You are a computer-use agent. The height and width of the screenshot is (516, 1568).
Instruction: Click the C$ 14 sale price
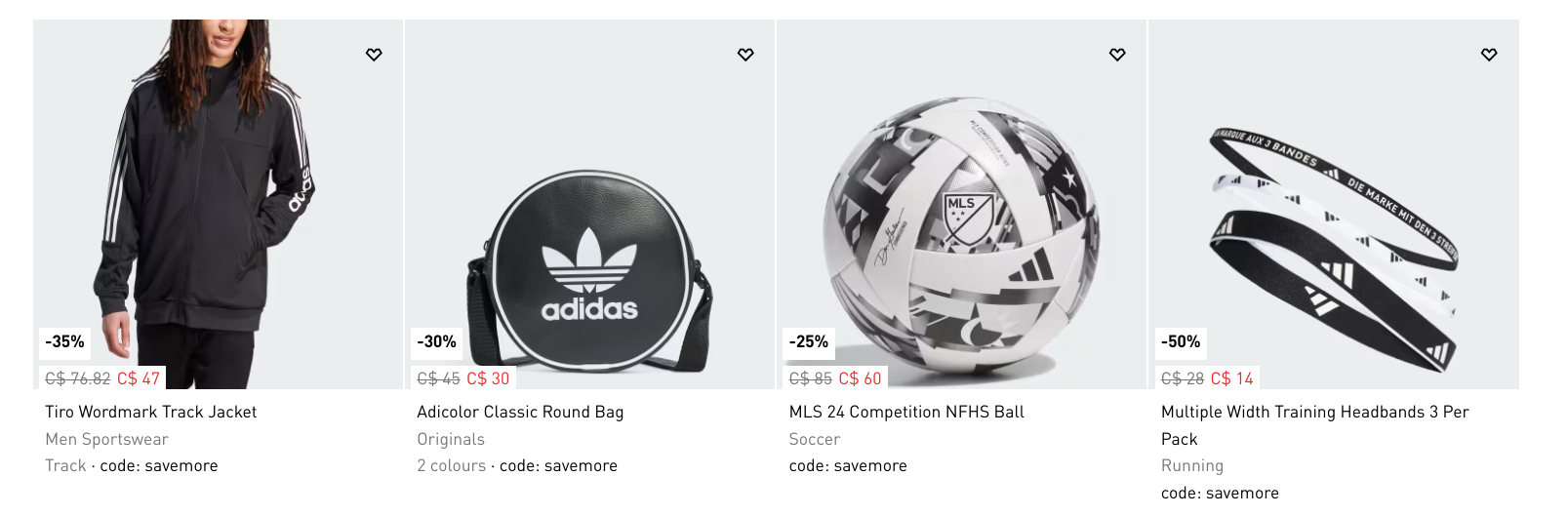point(1231,378)
